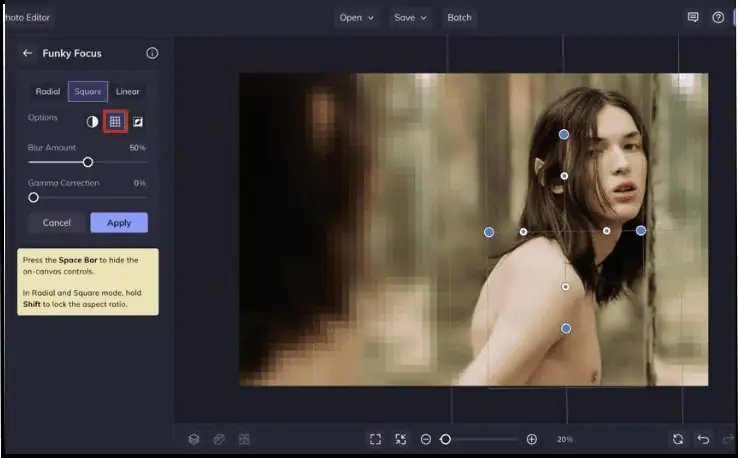Click the back arrow beside Funky Focus
The width and height of the screenshot is (738, 458).
28,53
